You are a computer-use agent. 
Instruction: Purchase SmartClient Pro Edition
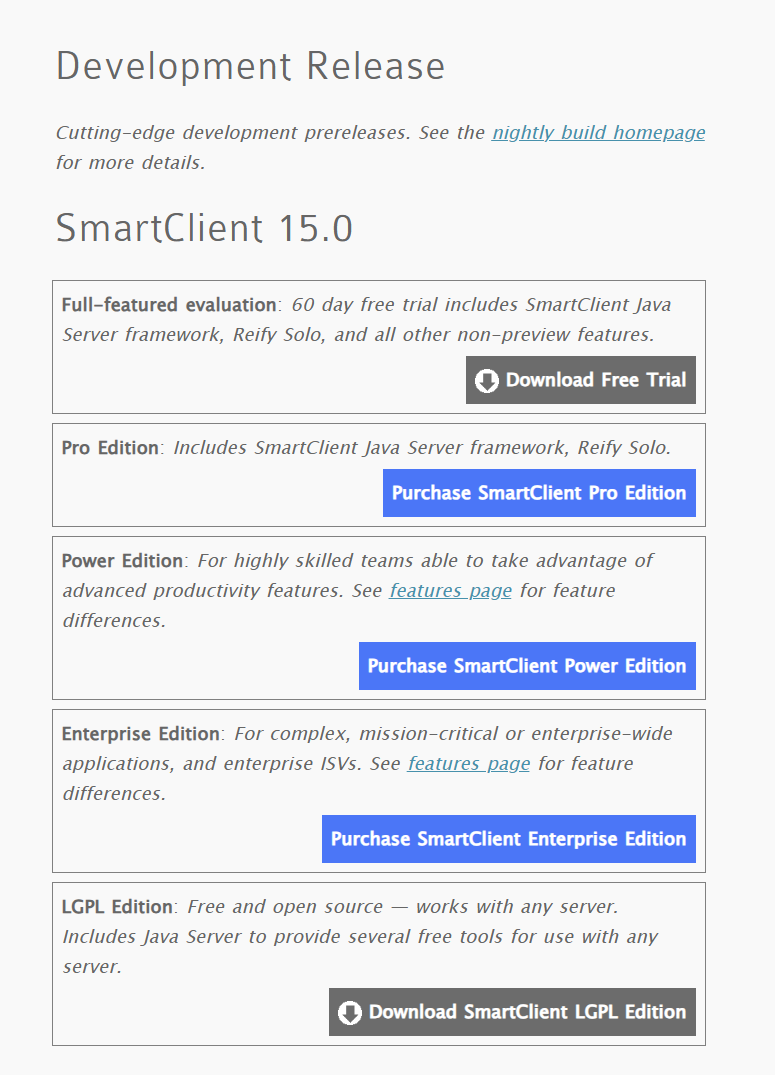[539, 493]
